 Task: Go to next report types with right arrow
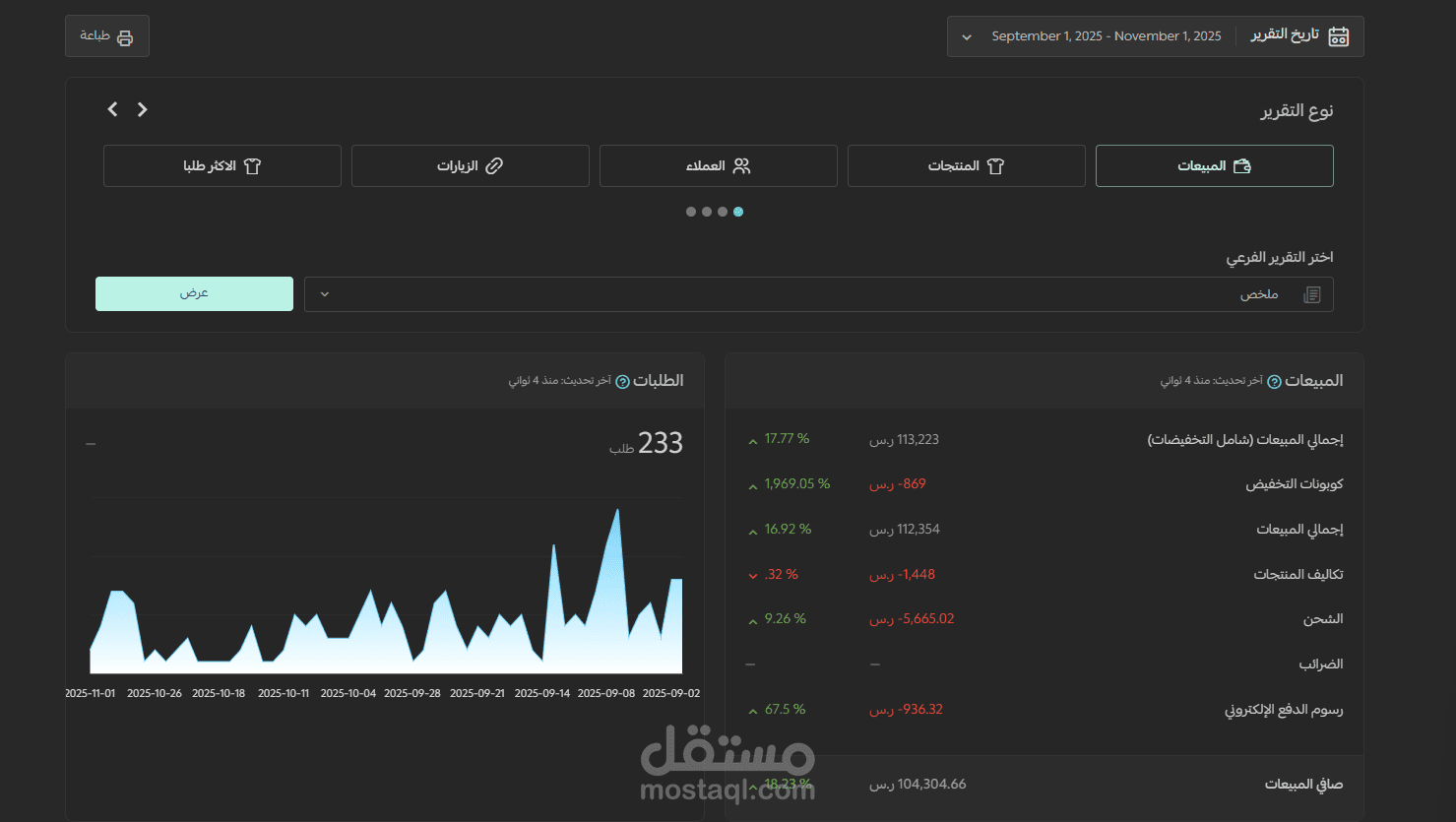(143, 109)
